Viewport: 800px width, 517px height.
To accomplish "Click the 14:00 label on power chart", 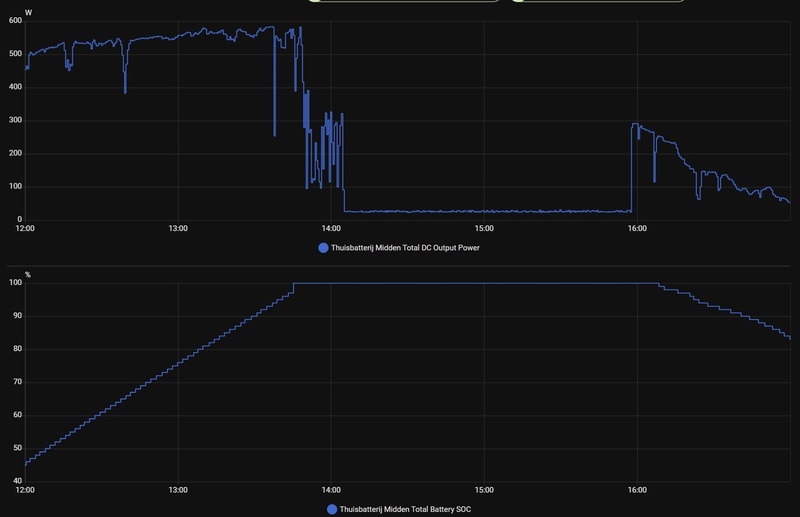I will [331, 228].
